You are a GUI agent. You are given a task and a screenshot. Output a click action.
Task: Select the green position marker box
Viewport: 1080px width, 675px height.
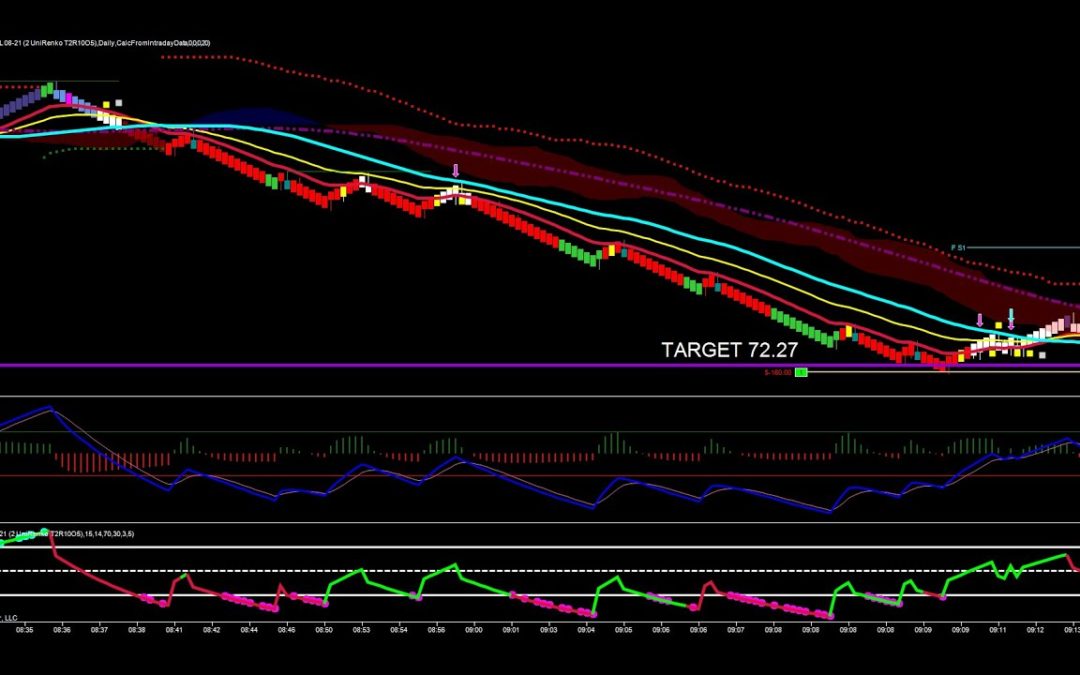(x=801, y=372)
